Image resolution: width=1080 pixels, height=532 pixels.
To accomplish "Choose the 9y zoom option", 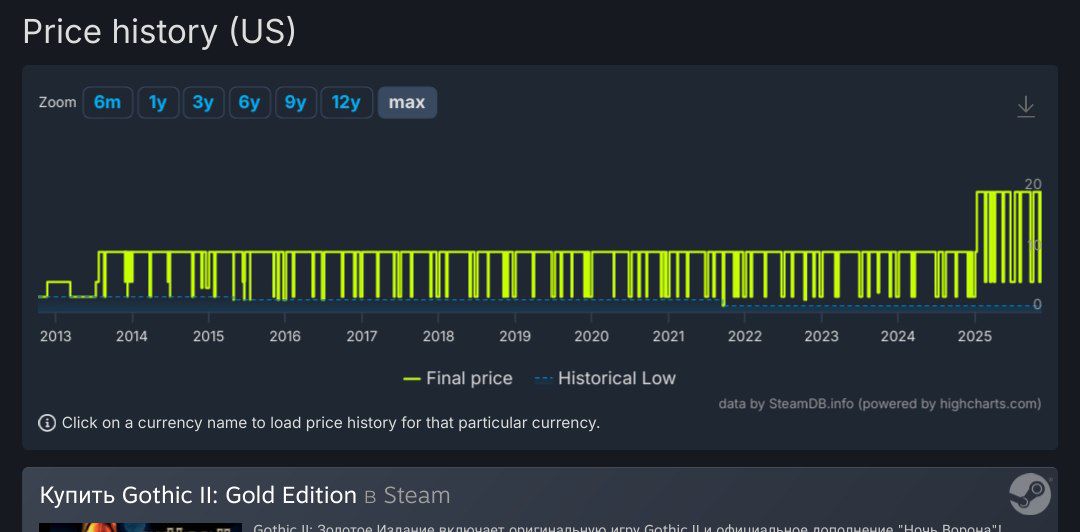I will [x=295, y=103].
